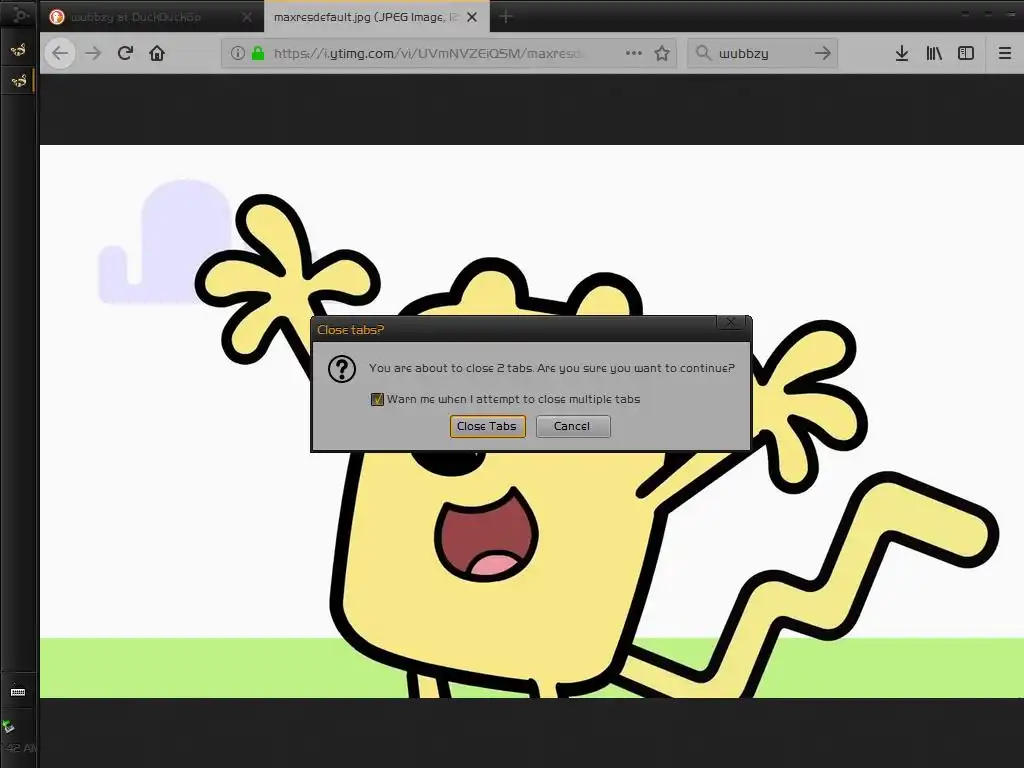Close the wubbzy at DuckDuckGo tab
The height and width of the screenshot is (768, 1024).
tap(247, 17)
